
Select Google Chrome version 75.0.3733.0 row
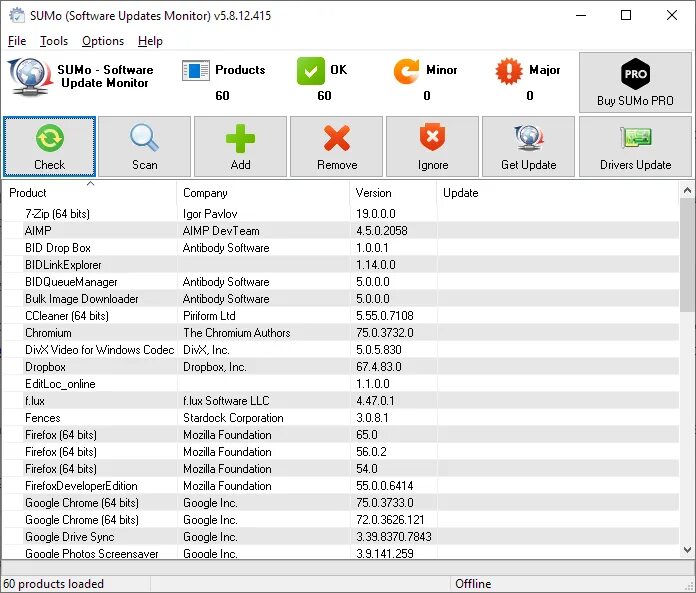[x=341, y=503]
